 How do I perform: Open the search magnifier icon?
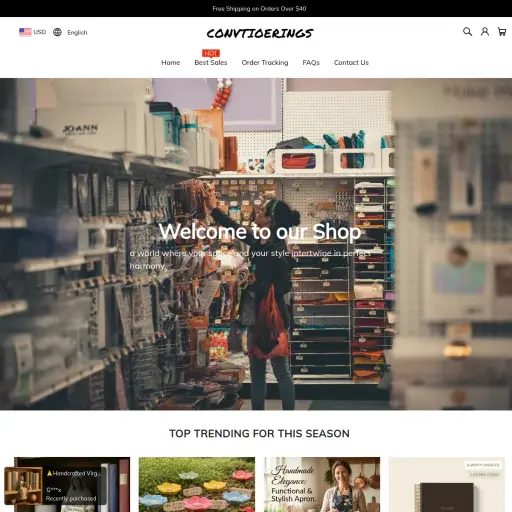(467, 32)
